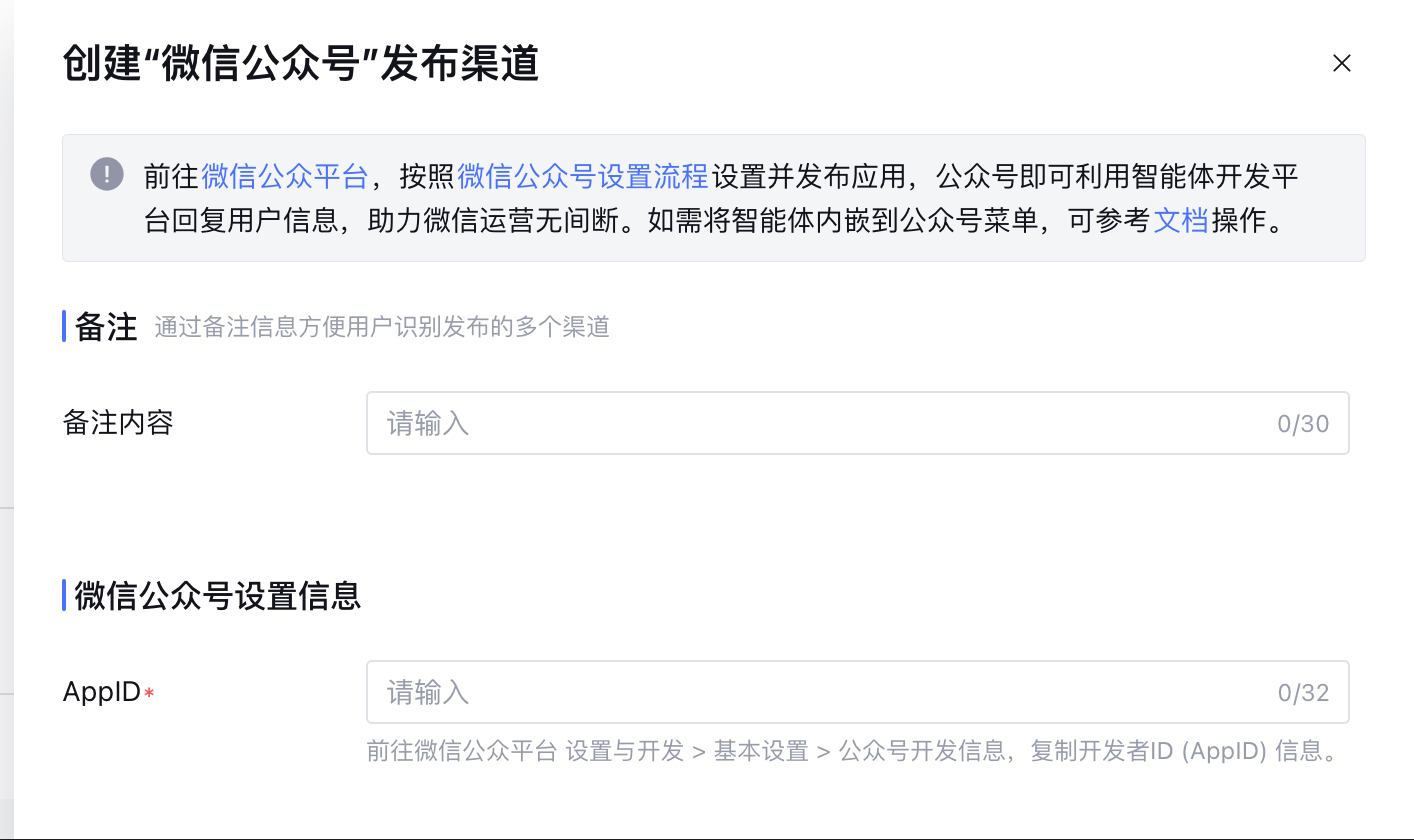Click the AppID helper text below input
1414x840 pixels.
(852, 752)
